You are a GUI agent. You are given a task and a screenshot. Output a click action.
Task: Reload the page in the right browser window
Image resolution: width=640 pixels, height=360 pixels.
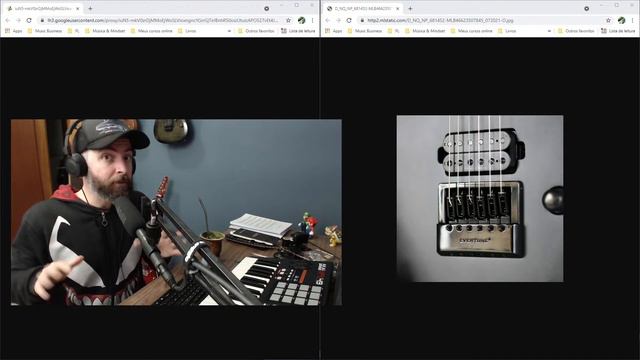pyautogui.click(x=349, y=20)
